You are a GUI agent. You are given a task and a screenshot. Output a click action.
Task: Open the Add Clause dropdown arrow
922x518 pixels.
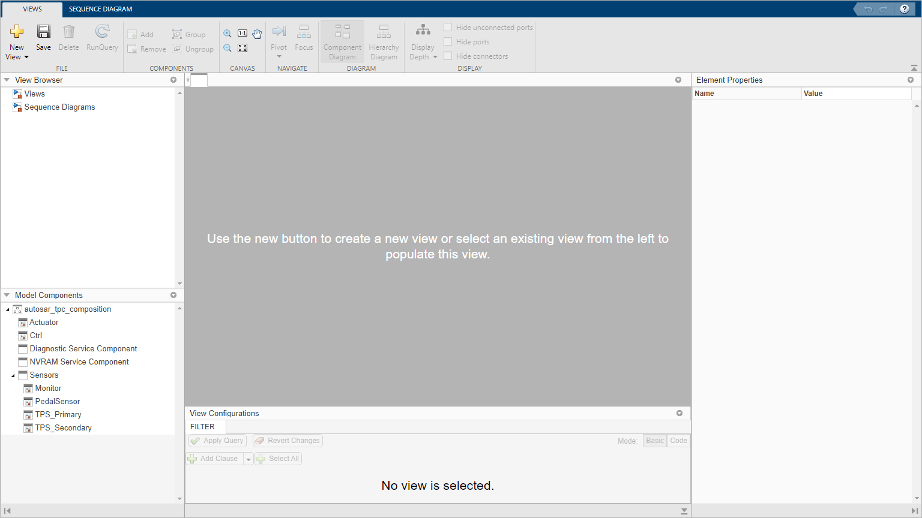pyautogui.click(x=248, y=459)
